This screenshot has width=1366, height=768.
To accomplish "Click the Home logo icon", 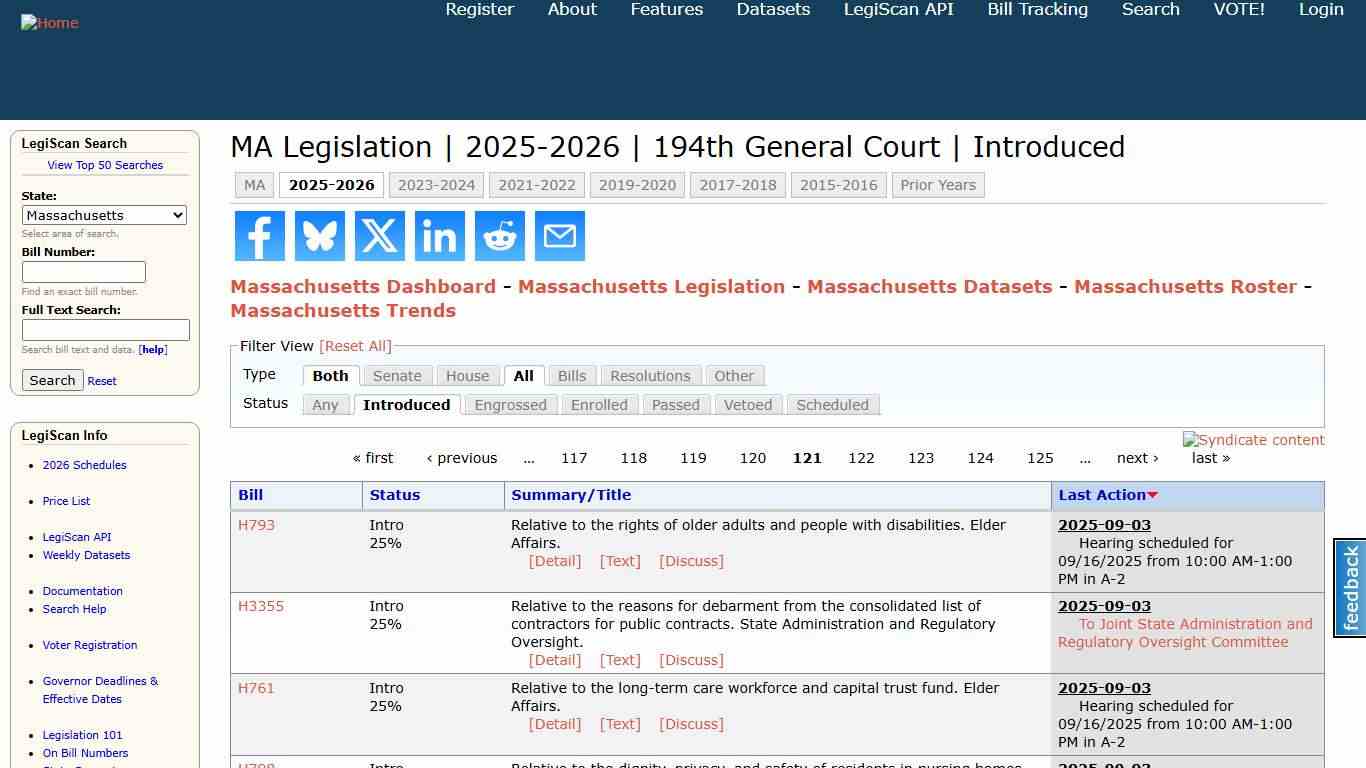I will pos(49,22).
